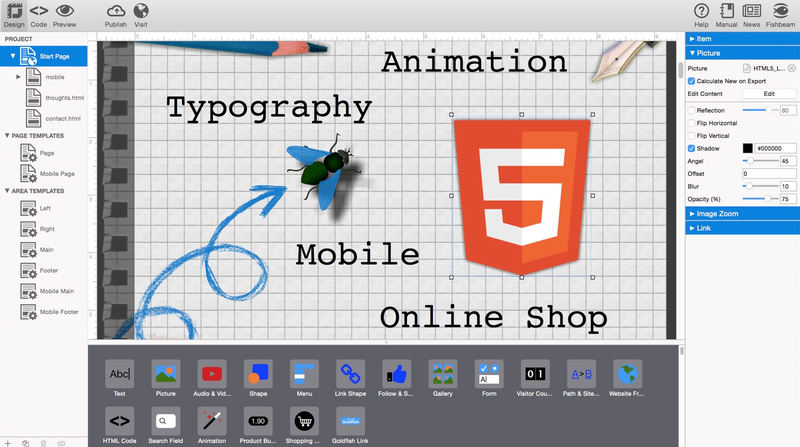Add a Menu item from palette
Screen dimensions: 800x447
point(304,379)
